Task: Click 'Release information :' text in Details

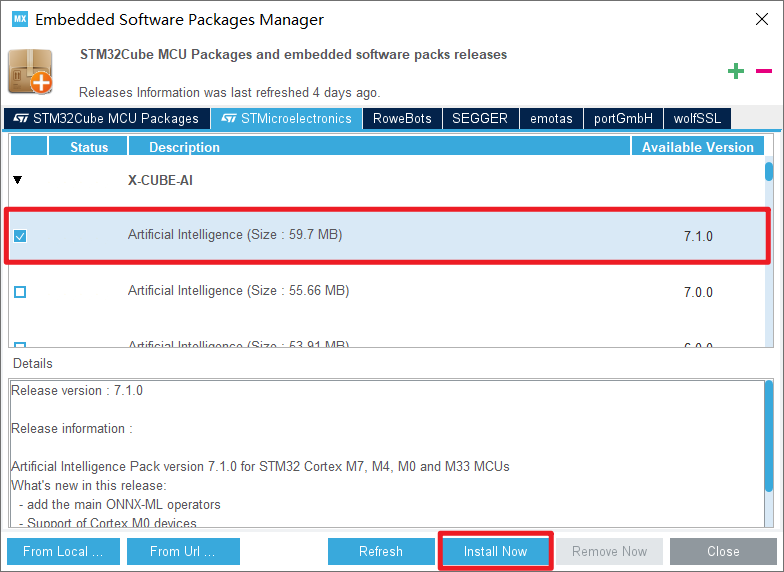Action: [72, 428]
